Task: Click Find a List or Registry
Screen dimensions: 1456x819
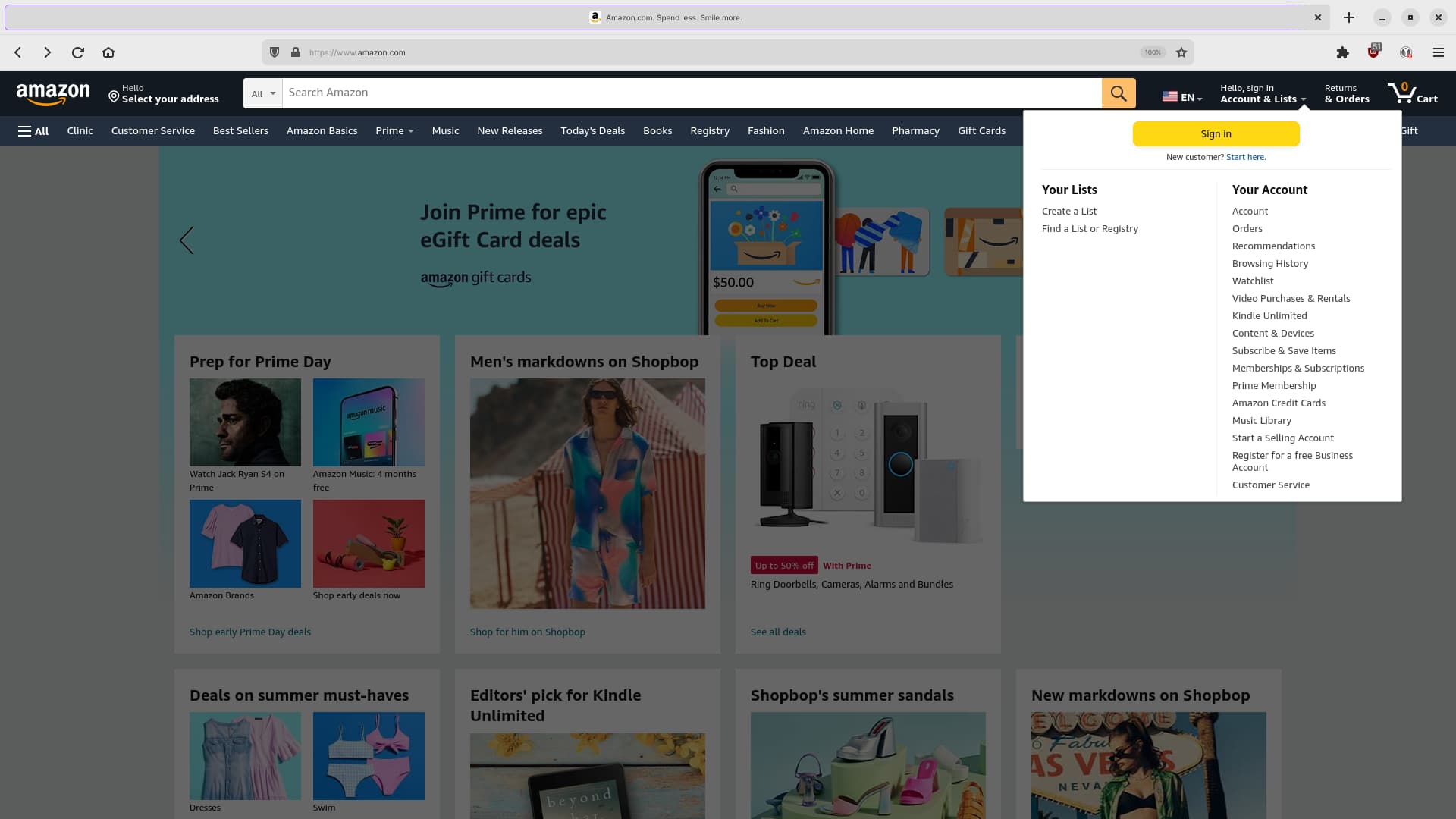Action: point(1089,229)
